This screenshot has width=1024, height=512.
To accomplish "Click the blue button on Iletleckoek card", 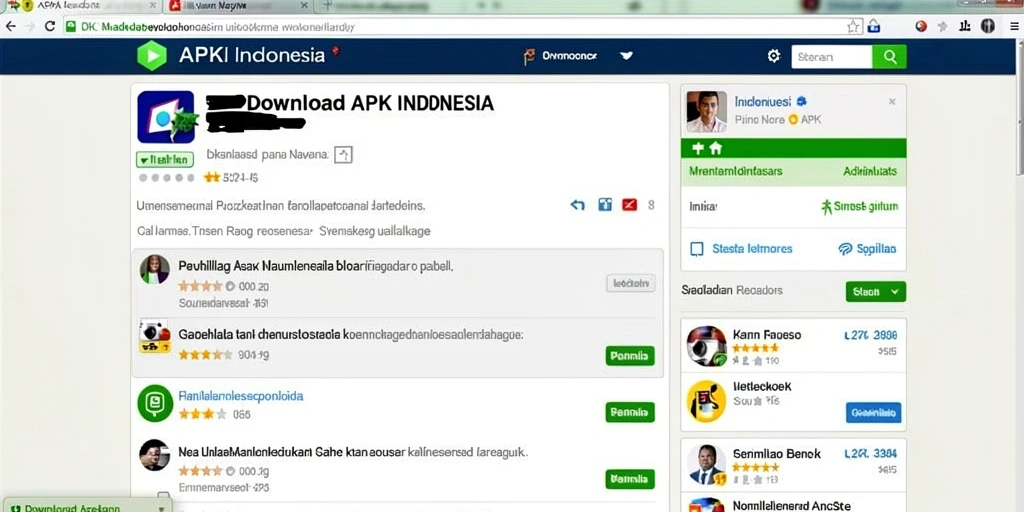I will pos(873,413).
